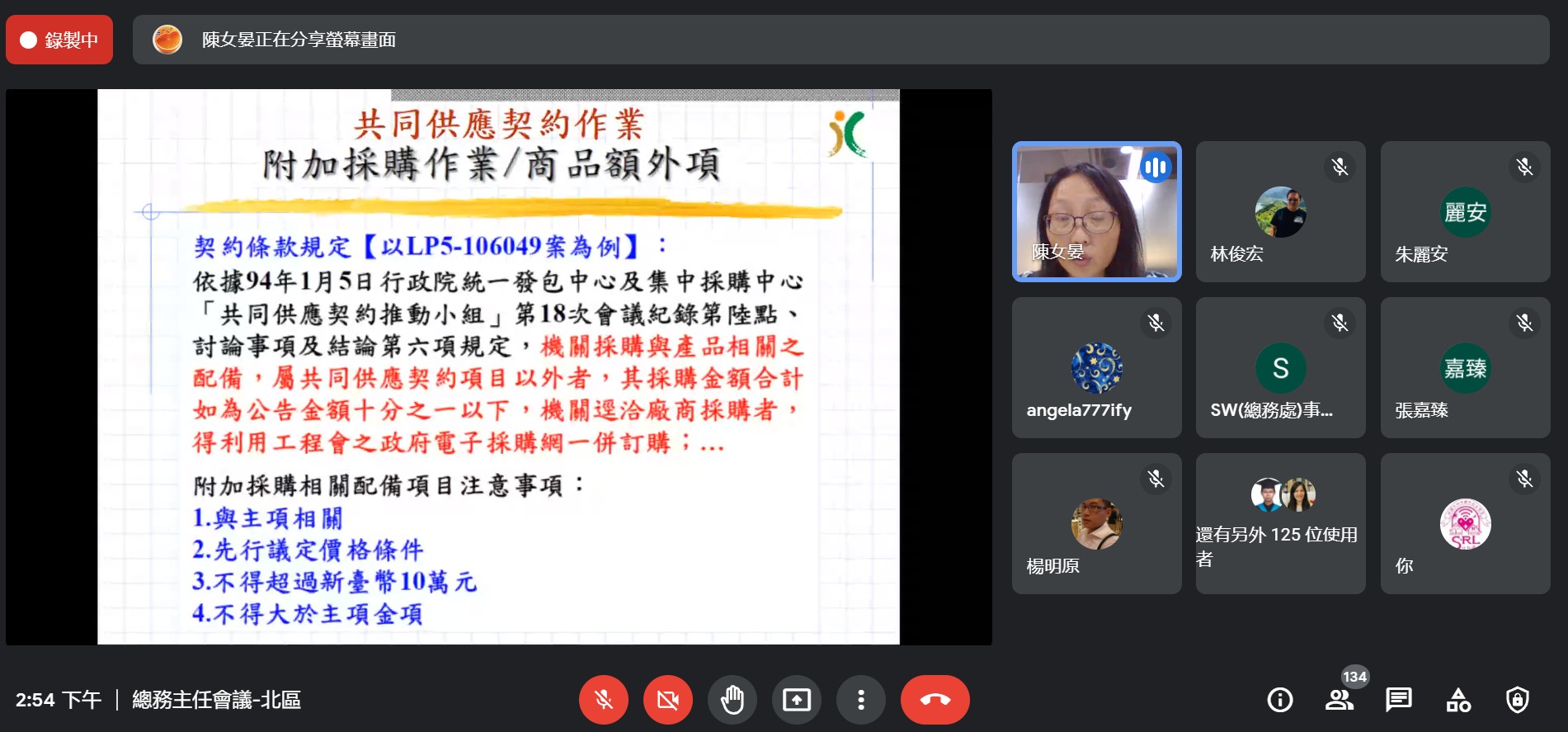Click the 總務主任會議-北區 meeting title

[216, 700]
